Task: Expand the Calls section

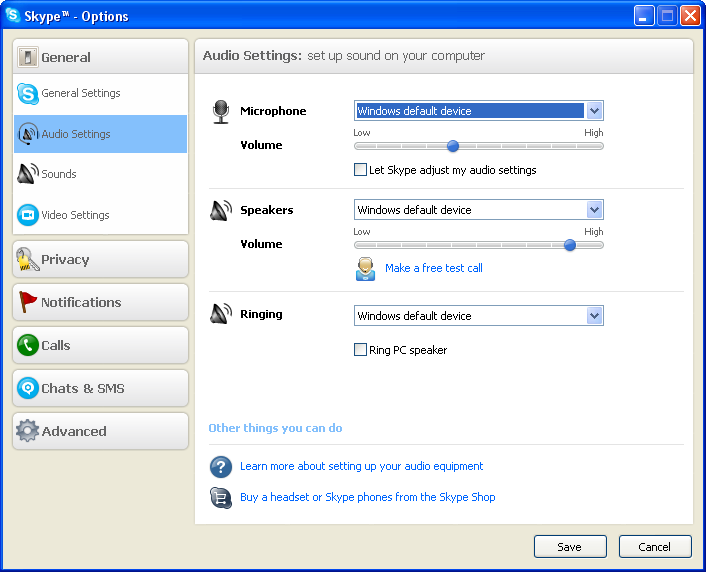Action: point(100,345)
